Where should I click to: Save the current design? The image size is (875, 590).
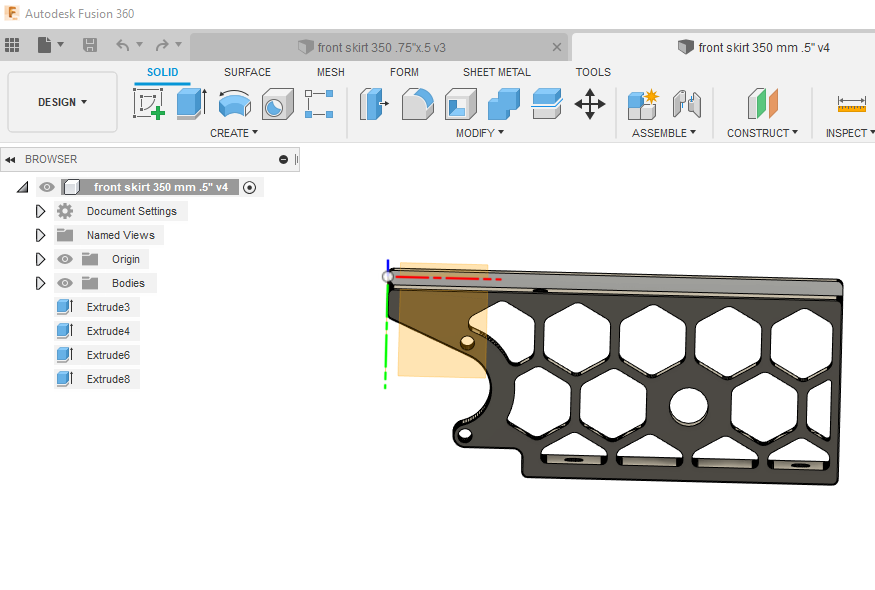[x=90, y=45]
